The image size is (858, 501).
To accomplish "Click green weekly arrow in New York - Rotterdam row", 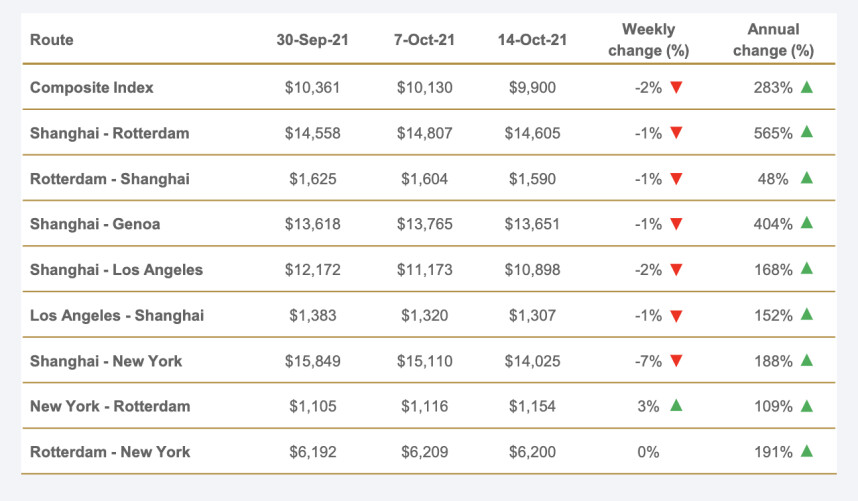I will tap(676, 405).
